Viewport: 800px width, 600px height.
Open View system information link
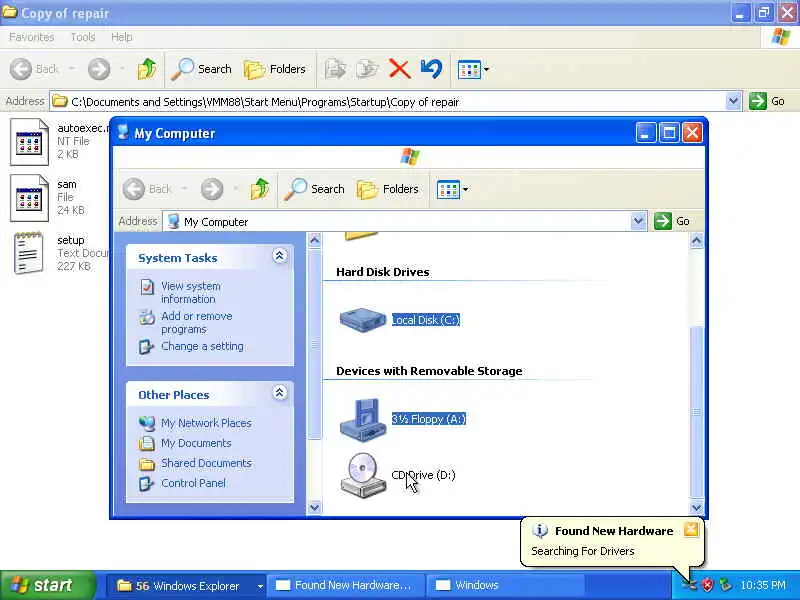coord(191,292)
